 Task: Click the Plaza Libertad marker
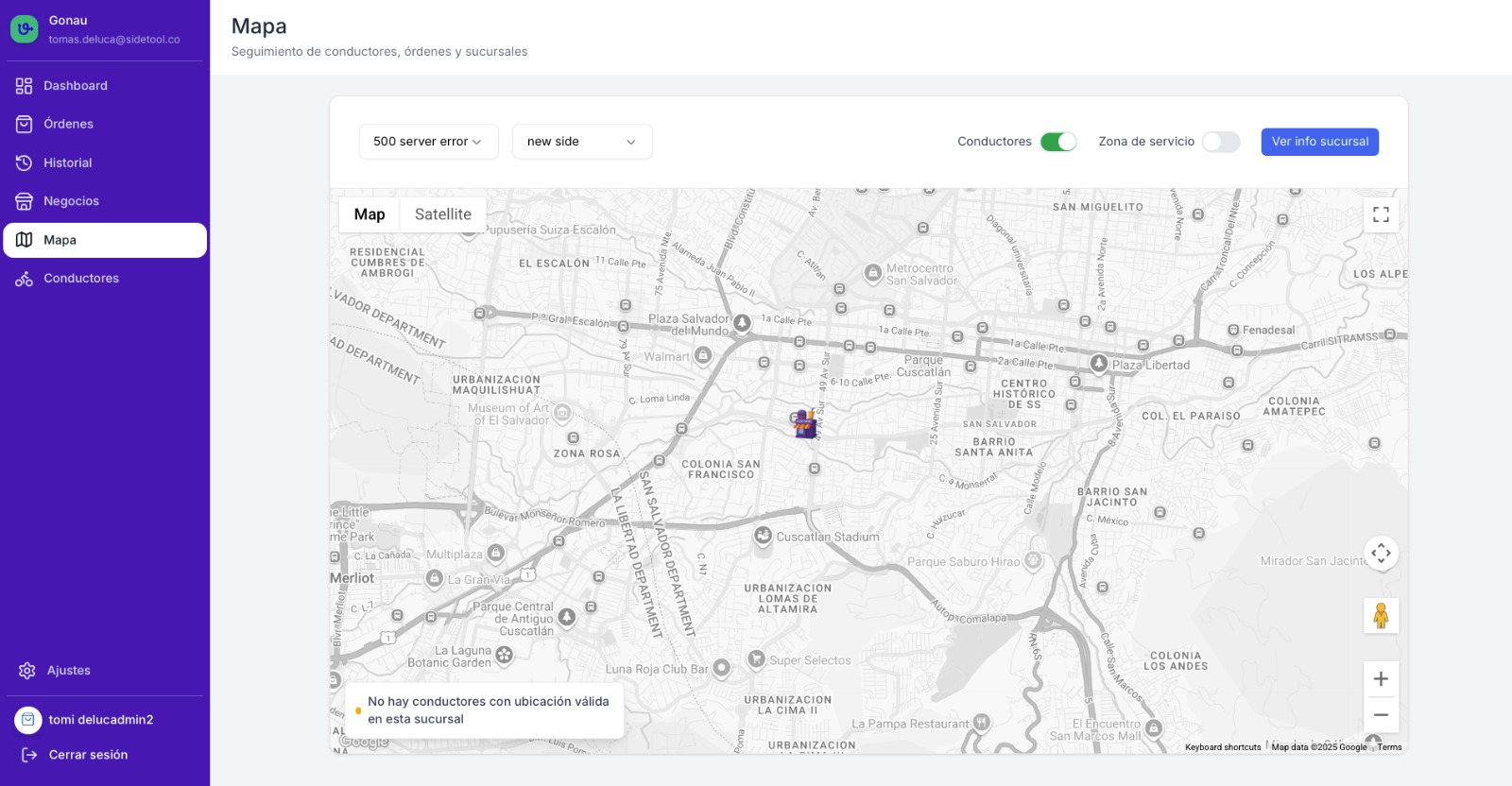tap(1099, 363)
